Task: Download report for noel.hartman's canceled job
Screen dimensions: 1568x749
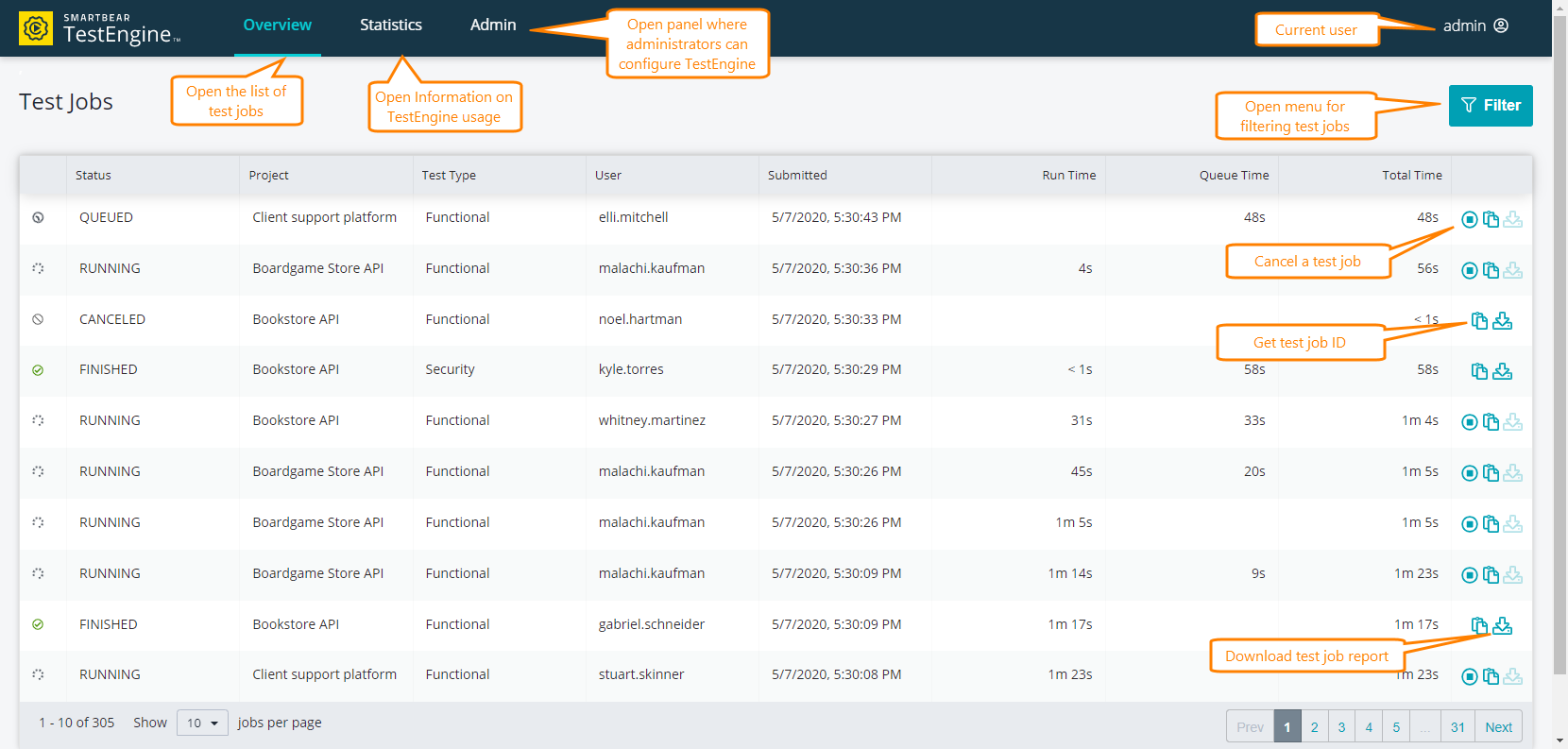Action: 1503,321
